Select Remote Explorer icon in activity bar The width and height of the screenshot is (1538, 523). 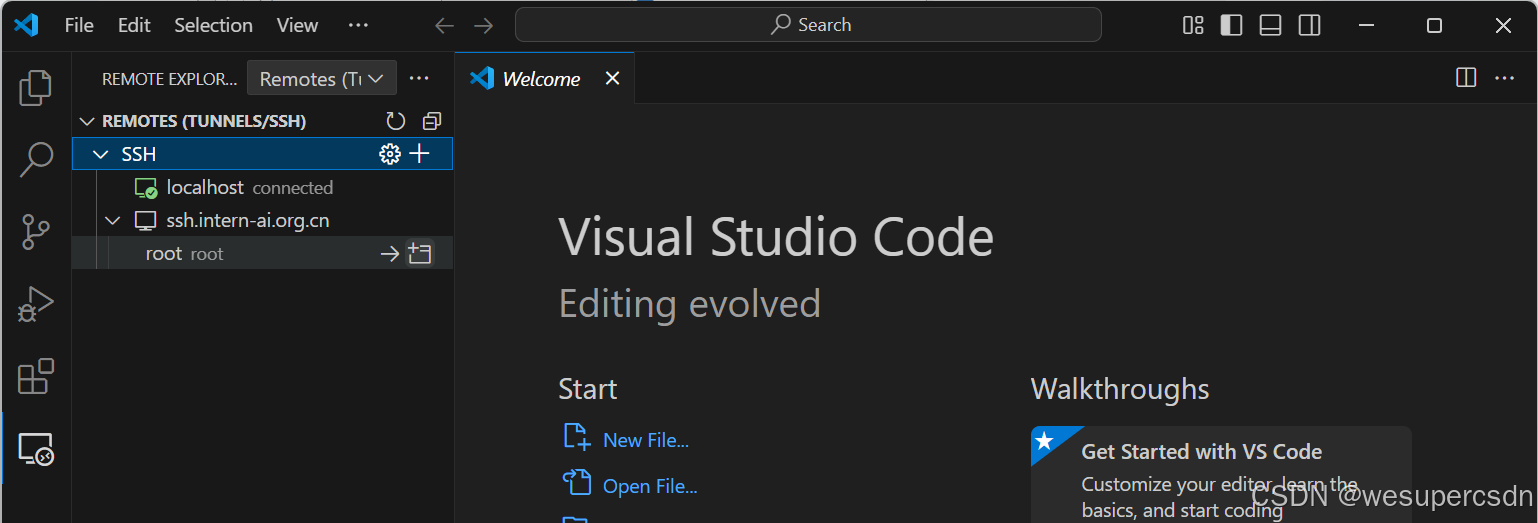tap(36, 449)
